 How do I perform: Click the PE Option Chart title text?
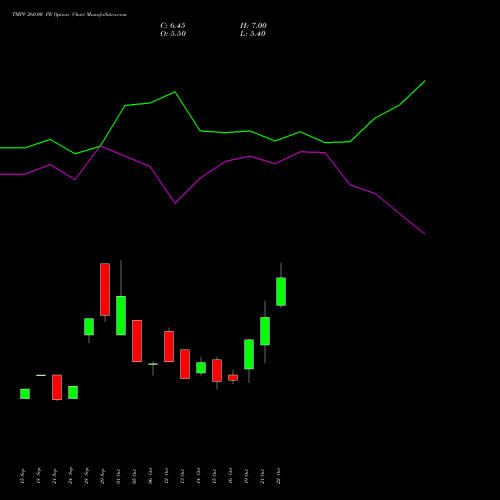(x=69, y=15)
